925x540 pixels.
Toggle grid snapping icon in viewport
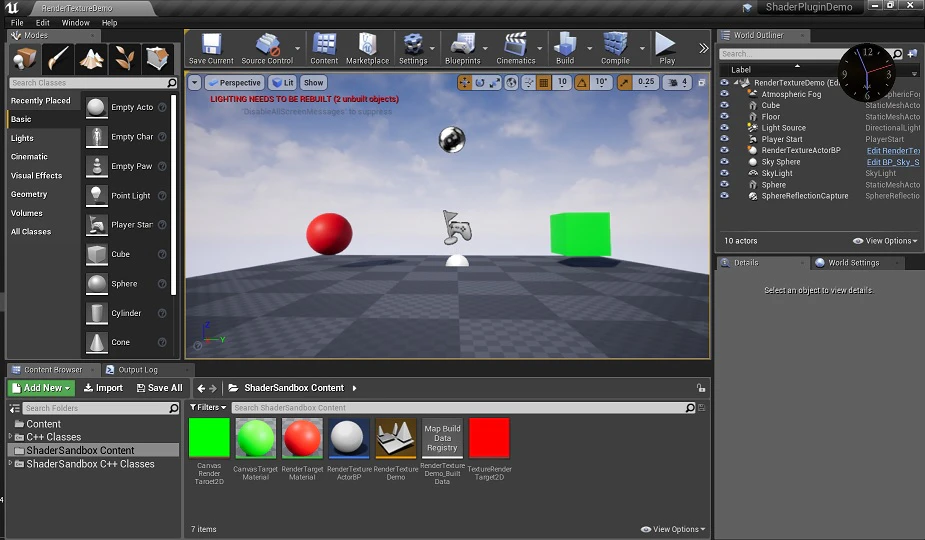(544, 83)
